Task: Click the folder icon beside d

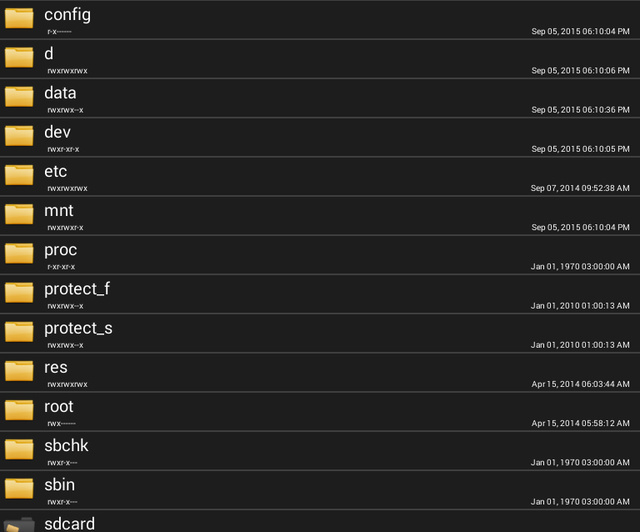Action: pos(19,56)
